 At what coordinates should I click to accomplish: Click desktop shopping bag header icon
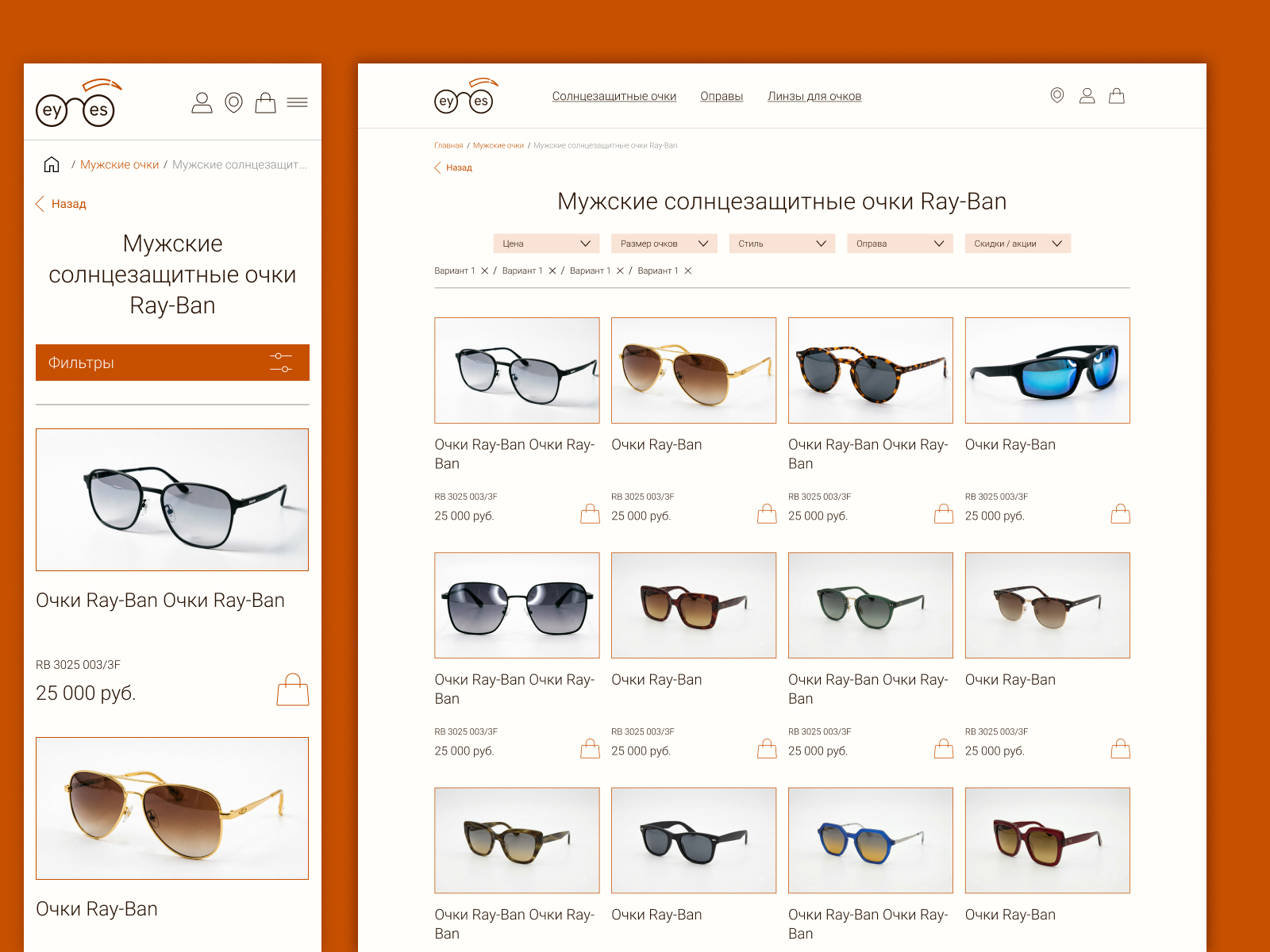click(x=1117, y=95)
